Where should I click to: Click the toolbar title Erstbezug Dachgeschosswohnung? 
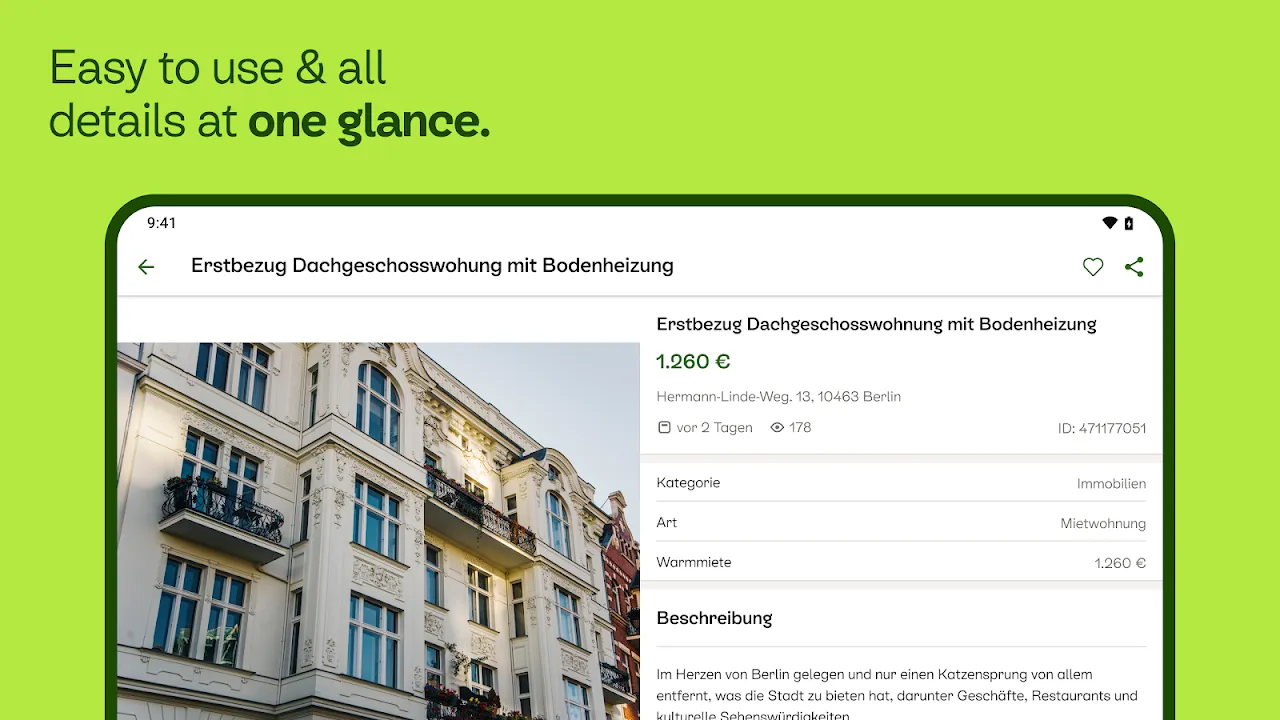point(432,266)
